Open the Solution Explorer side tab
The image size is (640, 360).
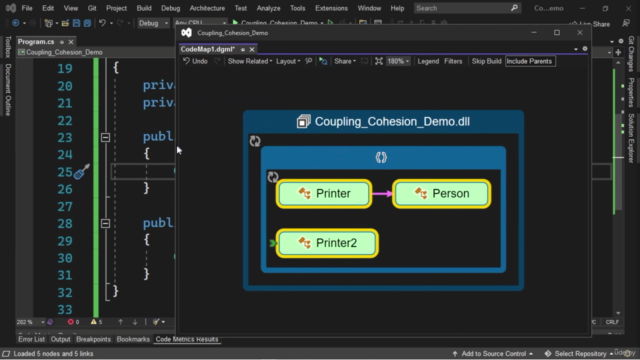point(631,138)
